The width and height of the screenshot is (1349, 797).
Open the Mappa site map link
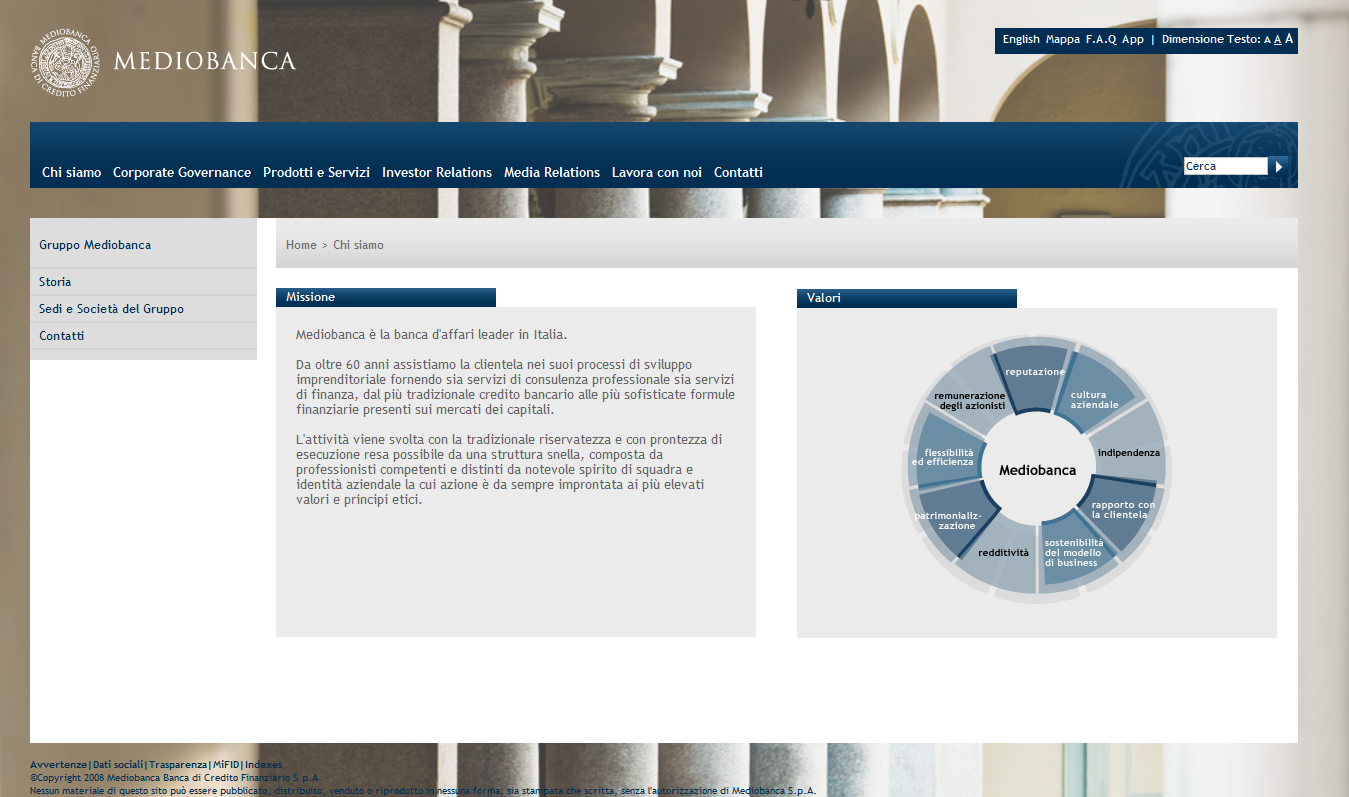1062,40
